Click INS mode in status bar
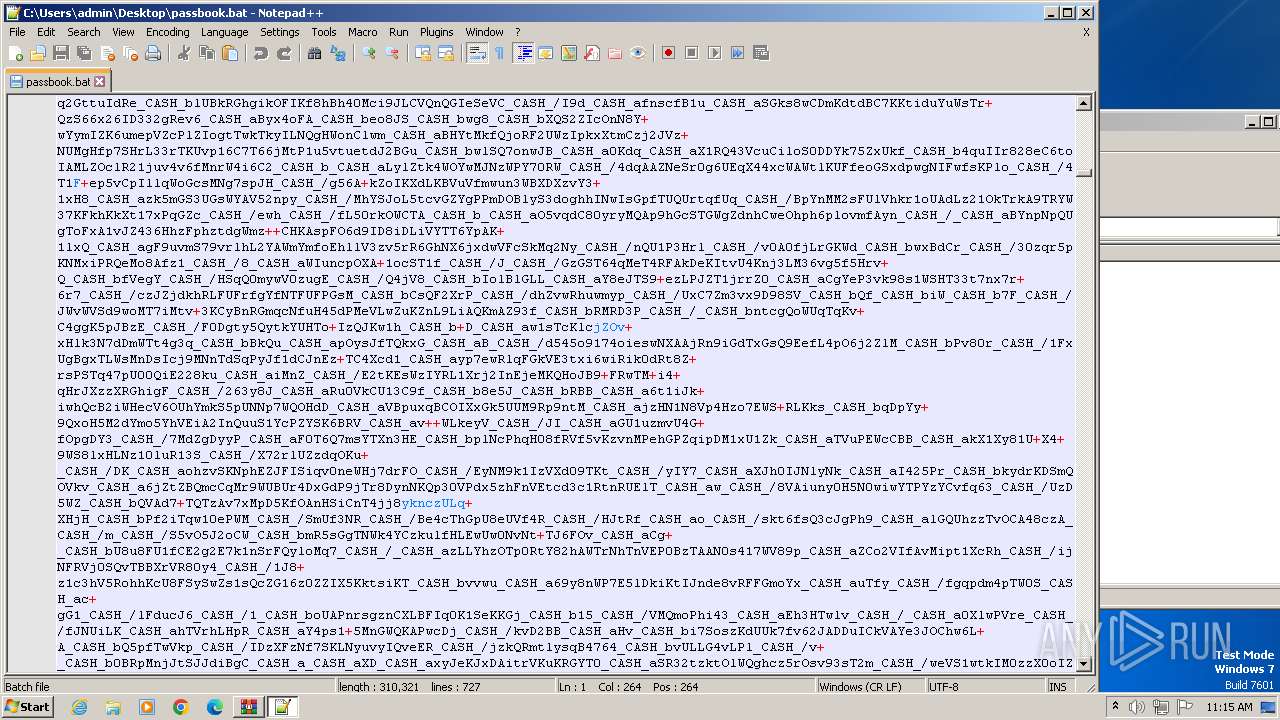Image resolution: width=1280 pixels, height=720 pixels. (1057, 687)
